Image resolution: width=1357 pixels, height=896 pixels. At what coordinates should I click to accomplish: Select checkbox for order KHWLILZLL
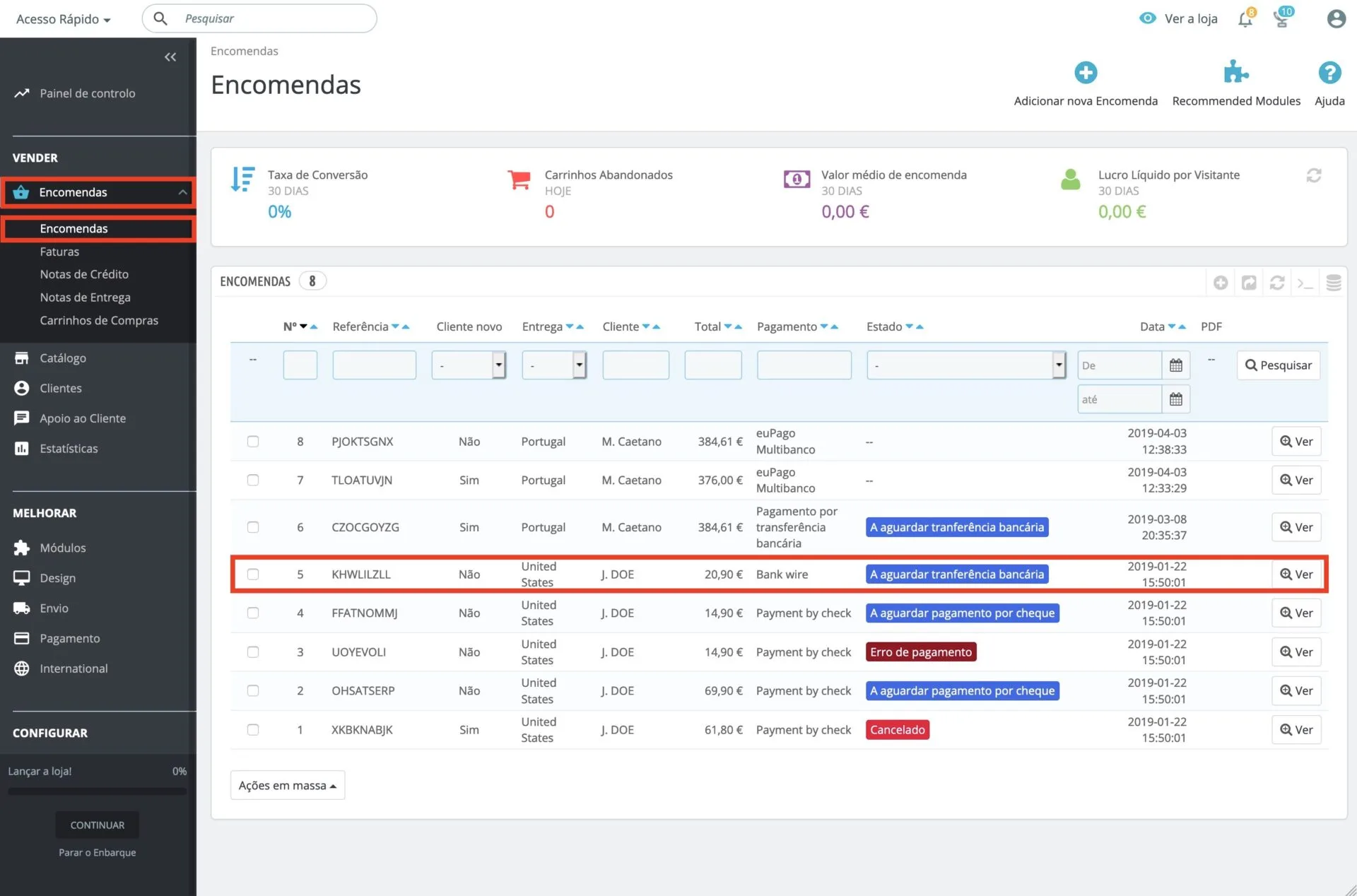[253, 574]
